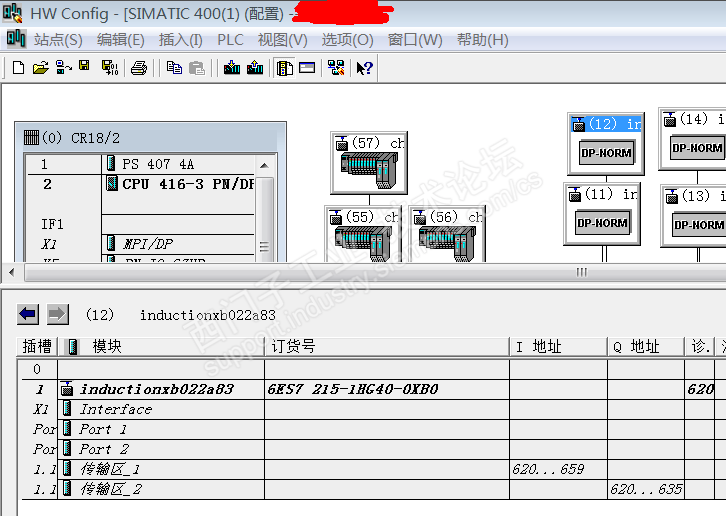Click the horizontal scrollbar left arrow
The height and width of the screenshot is (516, 726).
pyautogui.click(x=12, y=272)
